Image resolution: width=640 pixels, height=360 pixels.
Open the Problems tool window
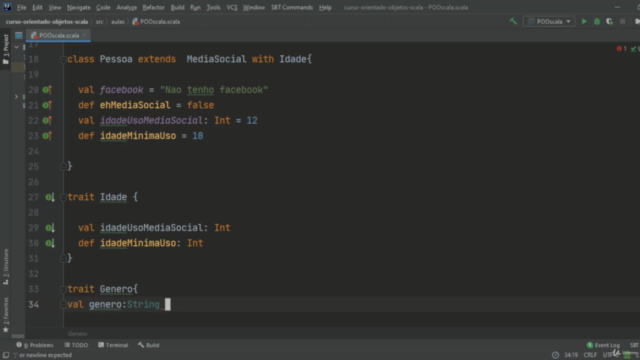tap(35, 345)
